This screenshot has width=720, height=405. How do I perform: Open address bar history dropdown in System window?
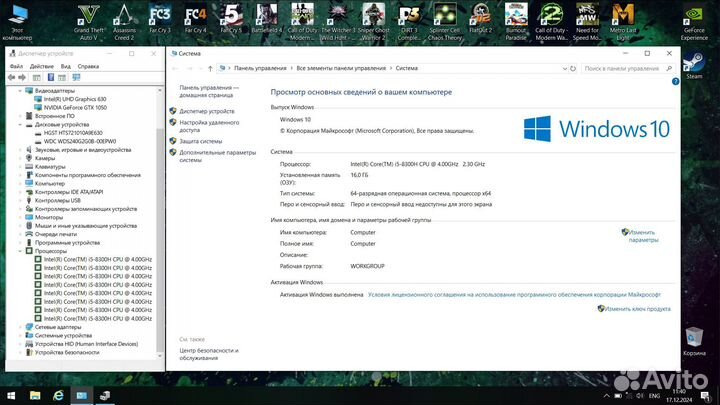[x=564, y=68]
